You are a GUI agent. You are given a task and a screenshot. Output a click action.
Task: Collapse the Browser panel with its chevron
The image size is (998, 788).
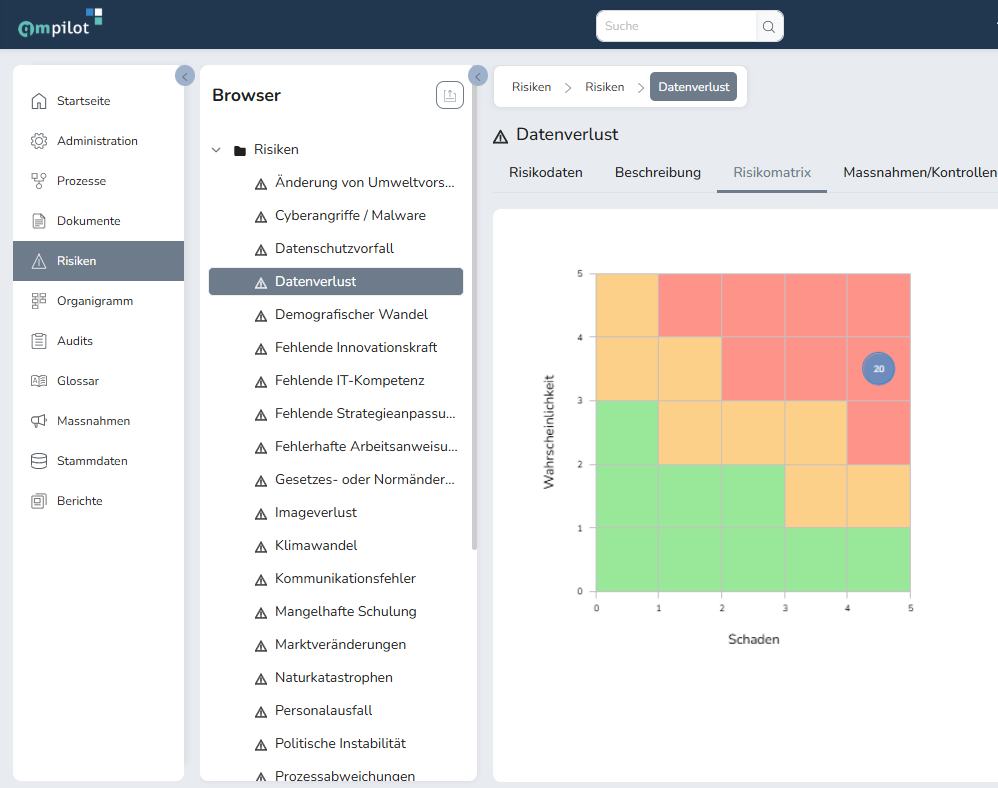point(478,76)
